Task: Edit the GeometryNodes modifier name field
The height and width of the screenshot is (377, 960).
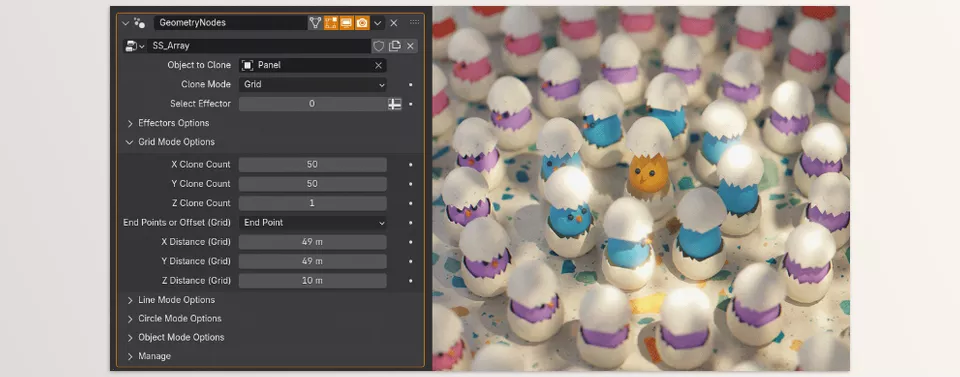Action: tap(230, 23)
